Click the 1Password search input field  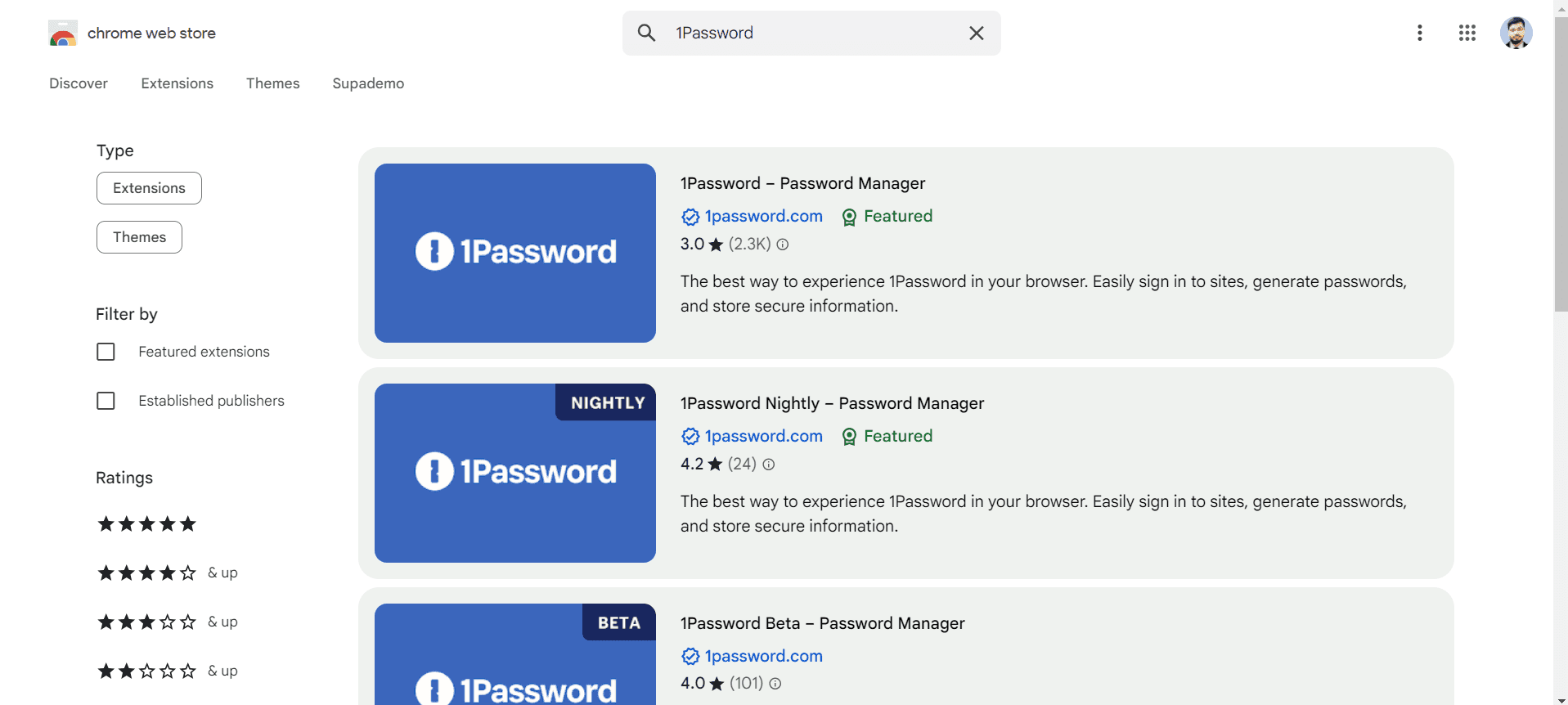(810, 33)
